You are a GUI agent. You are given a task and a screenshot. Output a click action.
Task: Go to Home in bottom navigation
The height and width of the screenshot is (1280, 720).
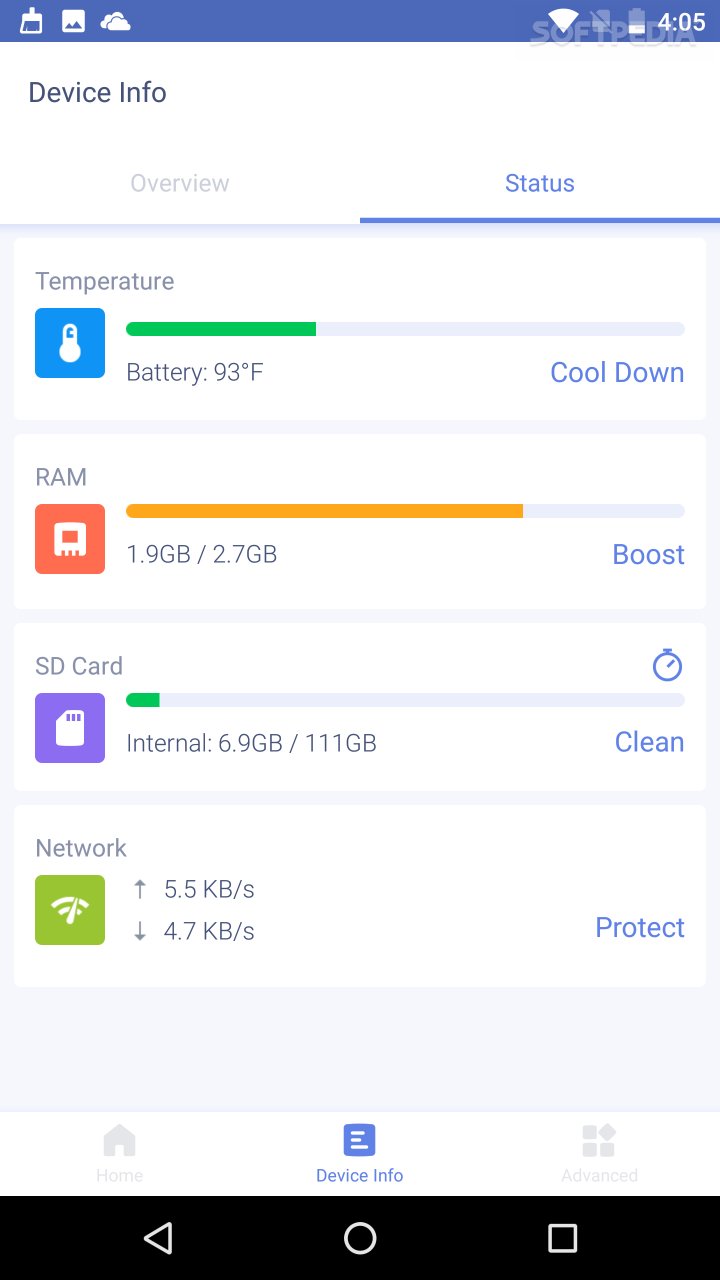pos(119,1153)
